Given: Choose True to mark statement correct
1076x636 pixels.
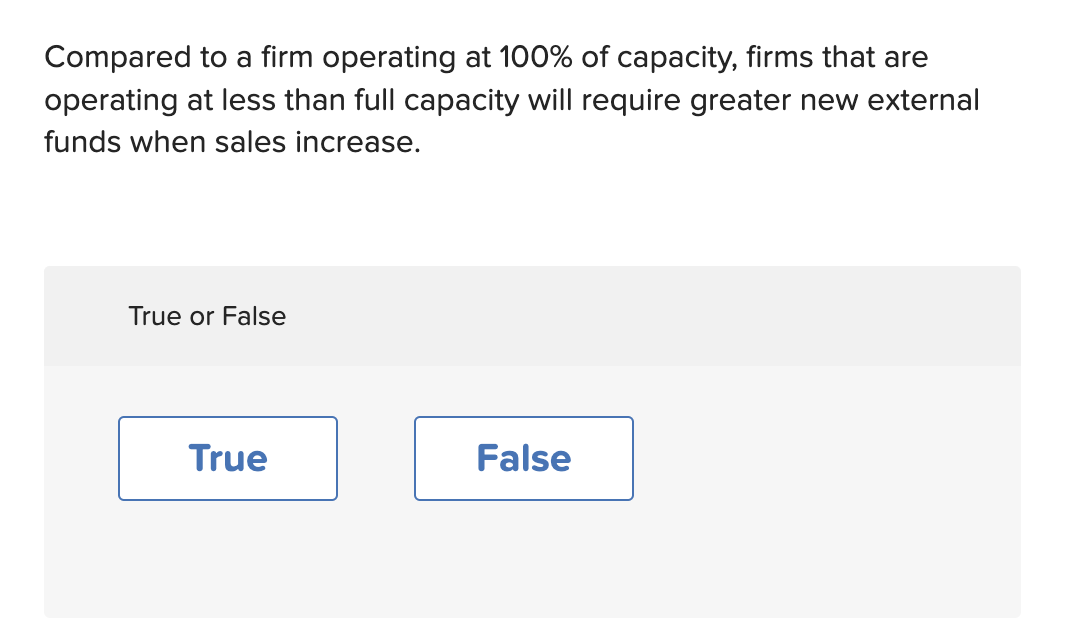Looking at the screenshot, I should point(227,458).
